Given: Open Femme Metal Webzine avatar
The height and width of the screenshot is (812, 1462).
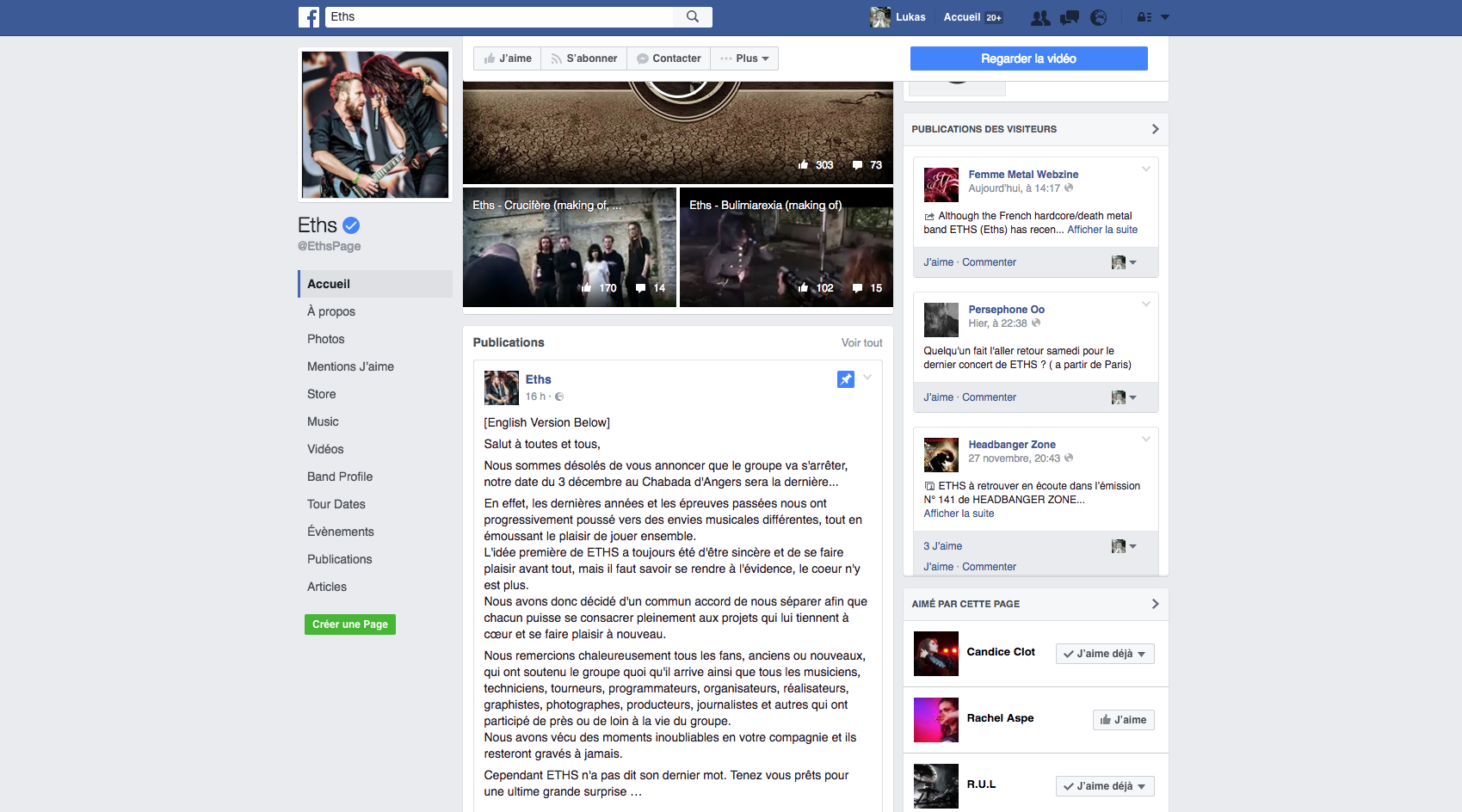Looking at the screenshot, I should (x=941, y=185).
